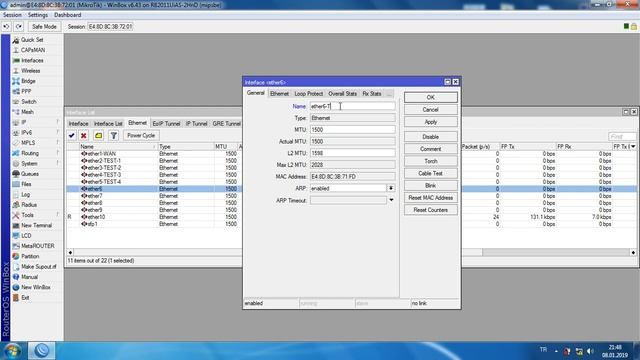Click the yellow comment icon in the toolbar
Screen dimensions: 640x360
98,136
